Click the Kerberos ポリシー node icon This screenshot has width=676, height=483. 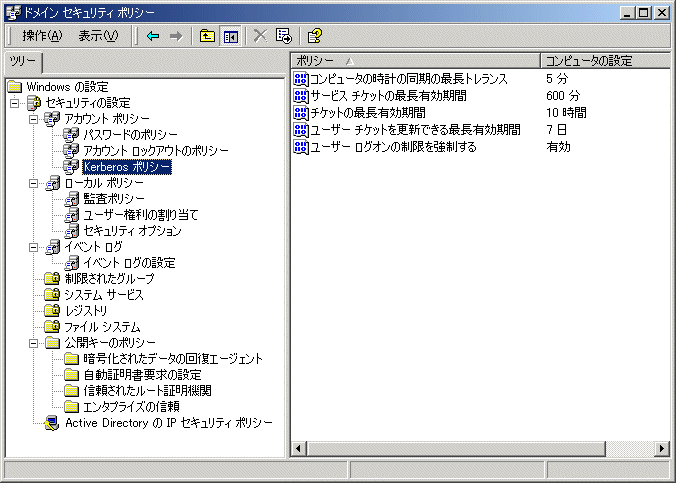(x=71, y=166)
